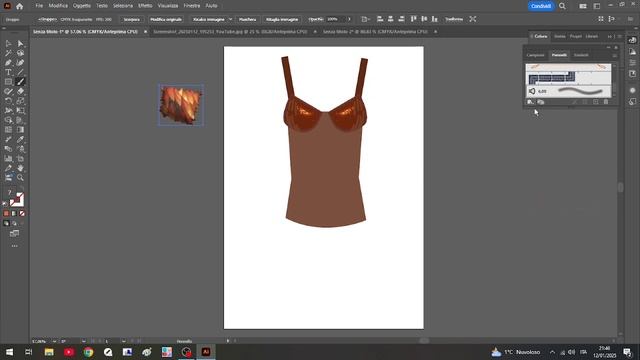Delete brush with the trash icon
Image resolution: width=640 pixels, height=360 pixels.
pos(606,102)
